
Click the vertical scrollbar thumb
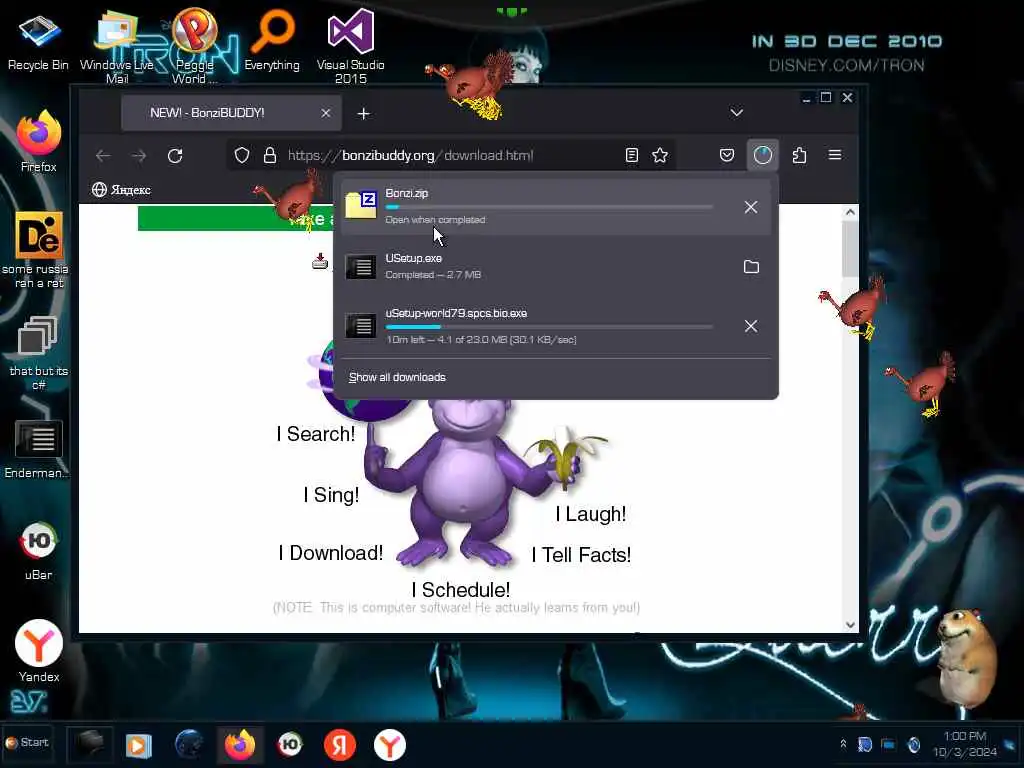[850, 249]
